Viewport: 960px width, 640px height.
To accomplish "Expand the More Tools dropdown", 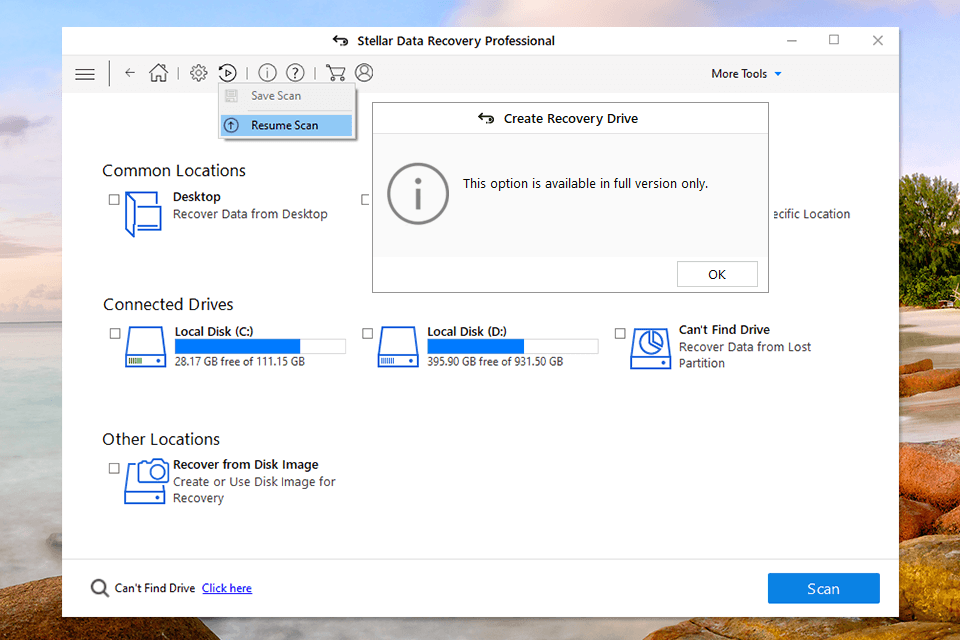I will tap(746, 74).
